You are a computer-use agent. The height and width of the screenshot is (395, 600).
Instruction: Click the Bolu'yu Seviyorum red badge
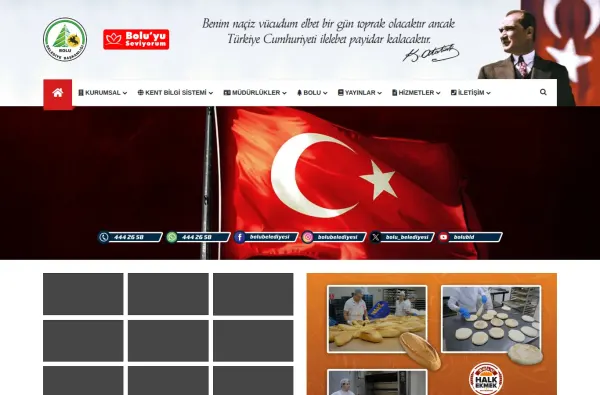[136, 39]
